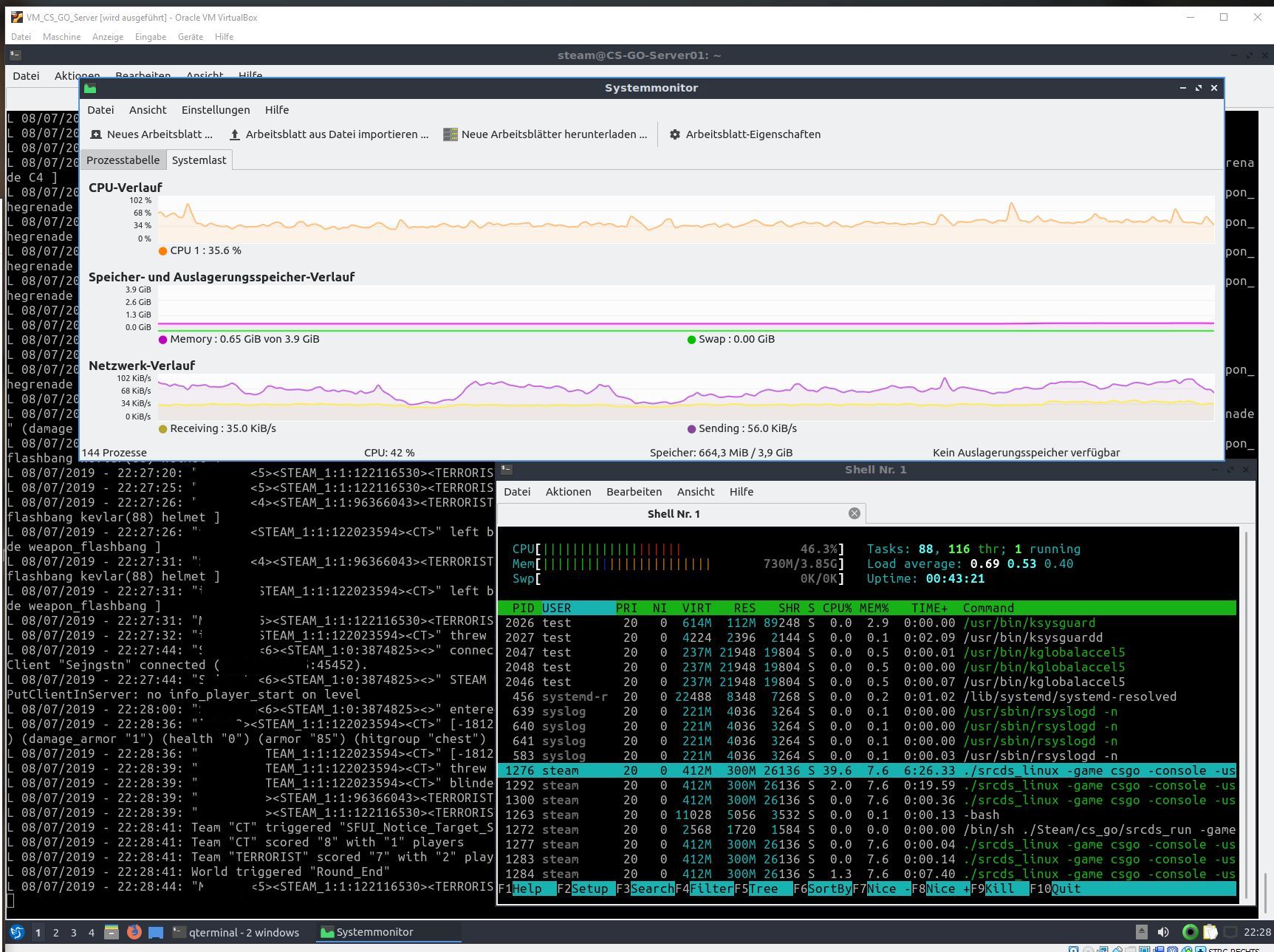1274x952 pixels.
Task: Open Arbeitsblatt-Eigenschaften via the gear icon
Action: click(674, 134)
